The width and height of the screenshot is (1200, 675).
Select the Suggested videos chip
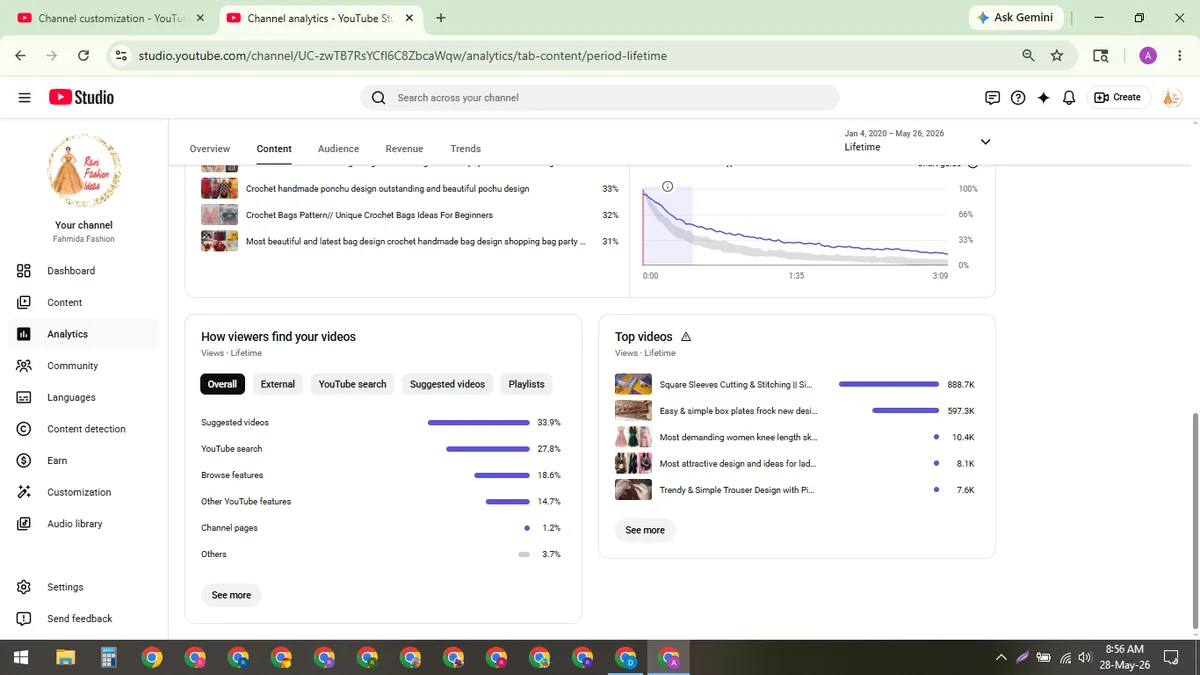click(447, 384)
